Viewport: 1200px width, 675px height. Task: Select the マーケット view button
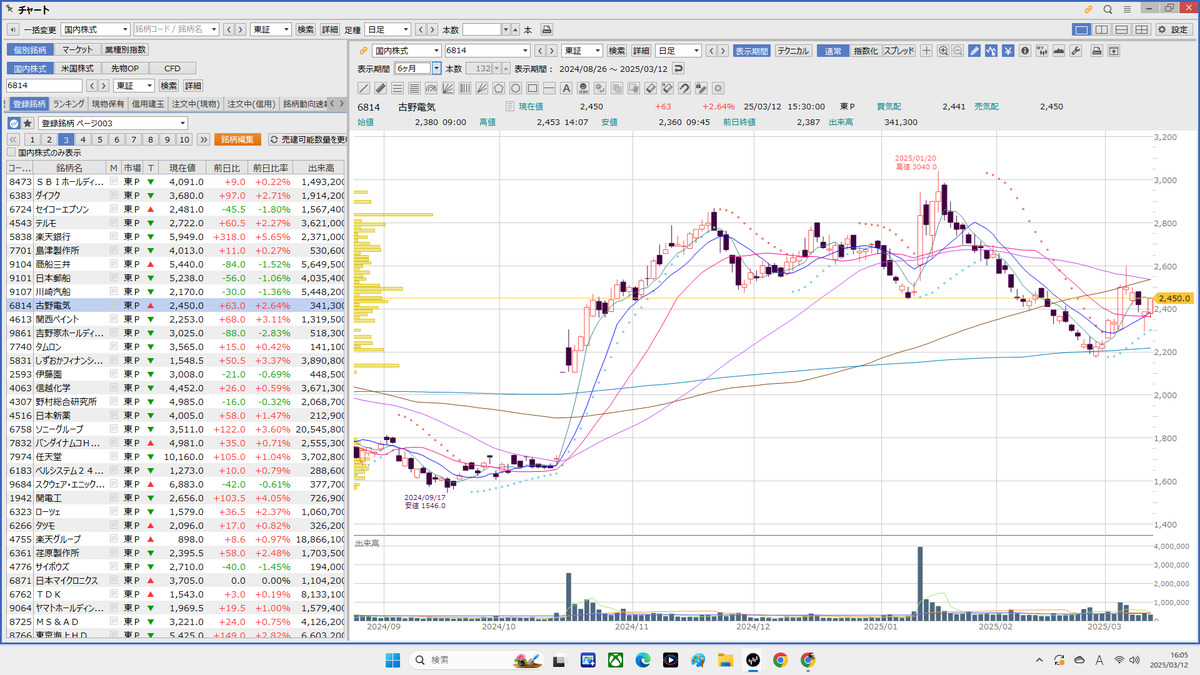pyautogui.click(x=77, y=49)
